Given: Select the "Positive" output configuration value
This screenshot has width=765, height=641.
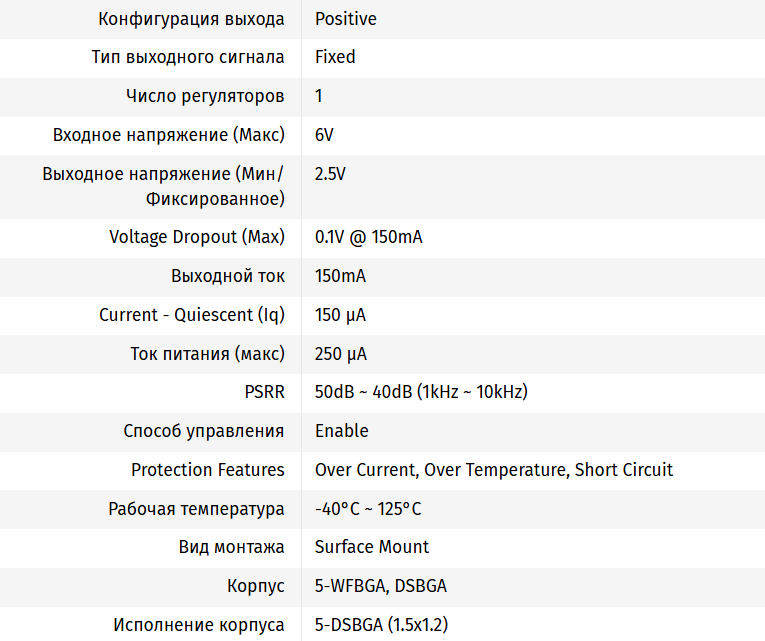Looking at the screenshot, I should click(345, 19).
